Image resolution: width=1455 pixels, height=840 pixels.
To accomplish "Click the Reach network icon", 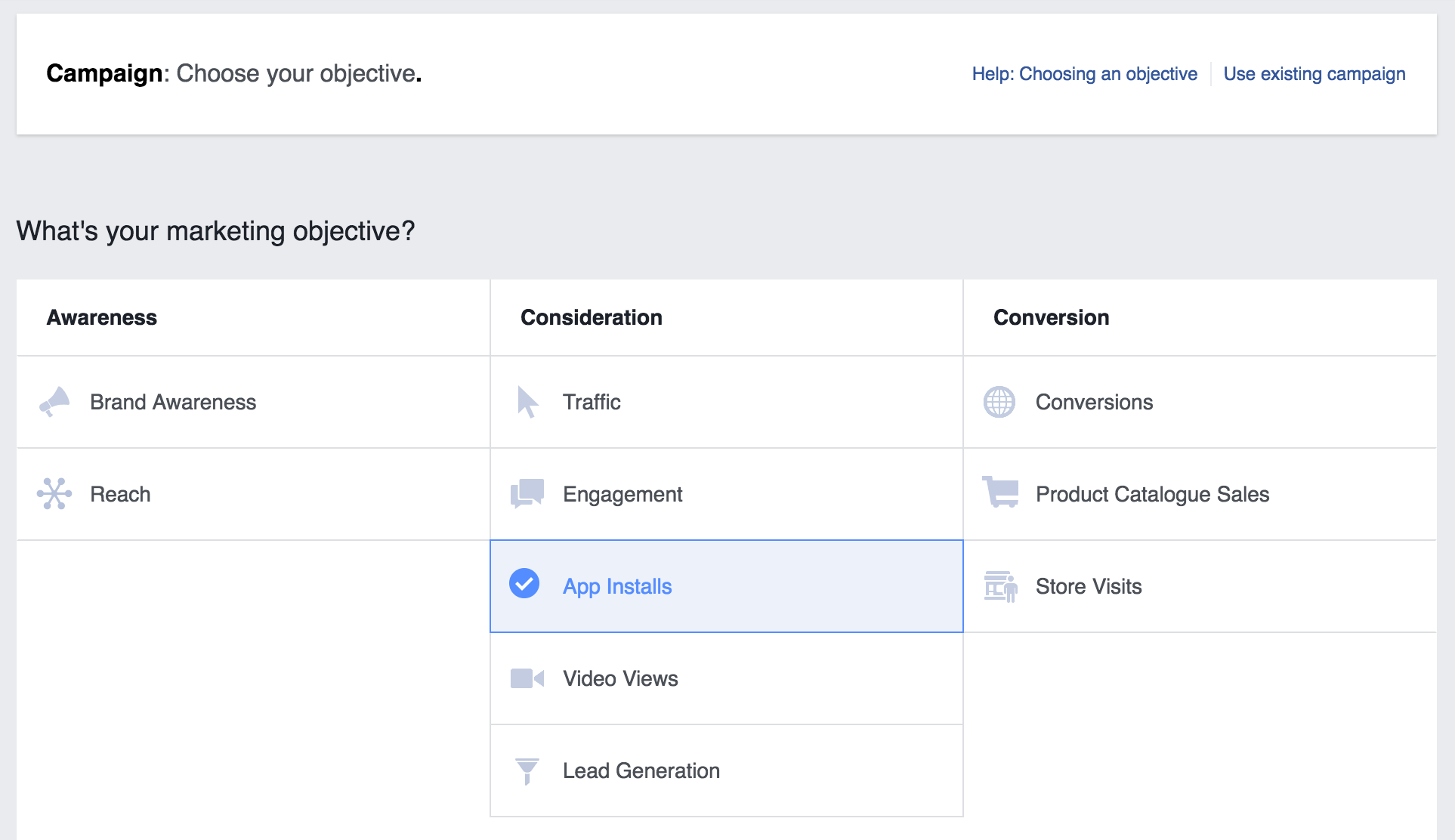I will [x=54, y=494].
